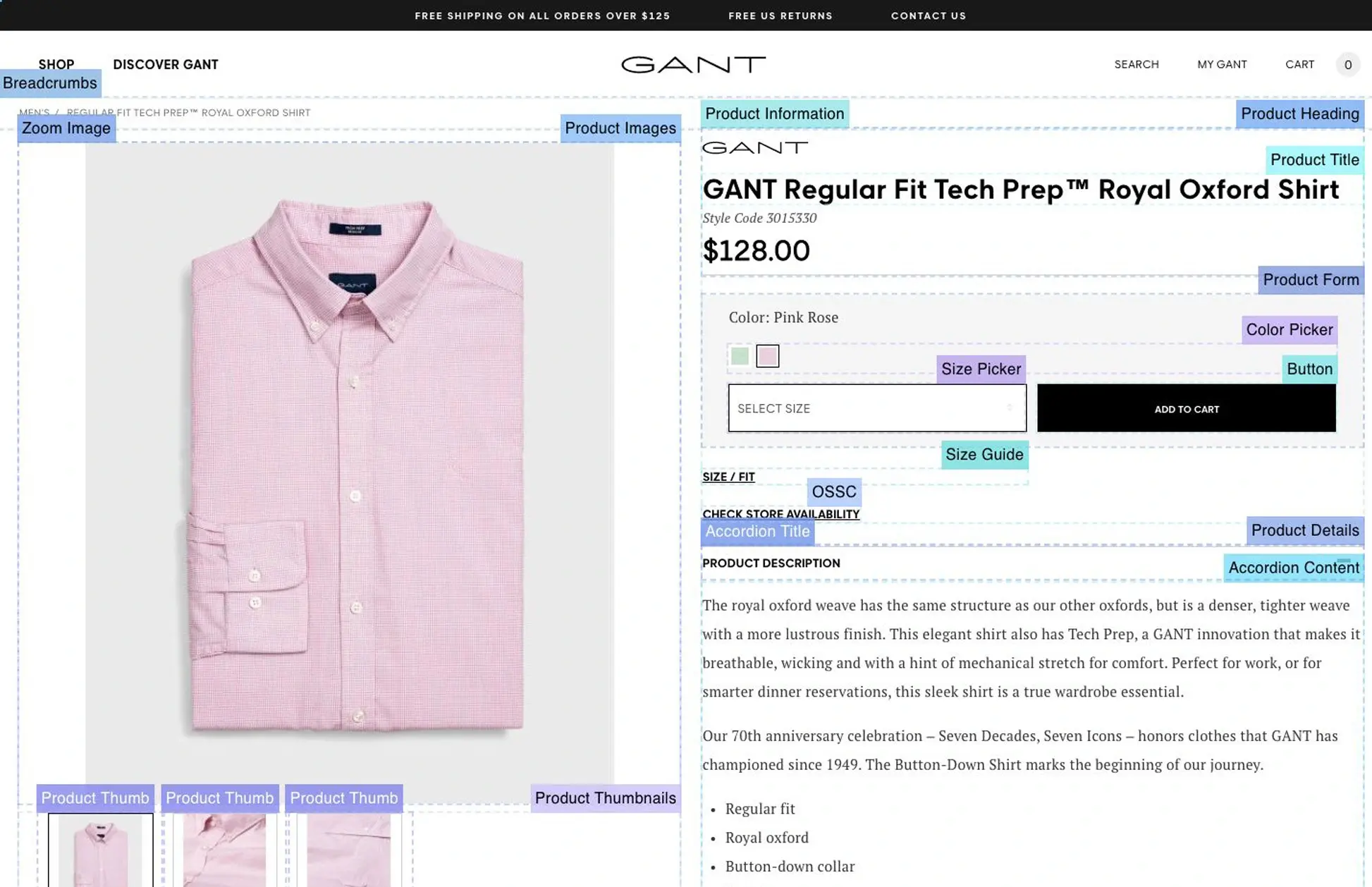
Task: Click the GANT logo in header
Action: click(693, 65)
